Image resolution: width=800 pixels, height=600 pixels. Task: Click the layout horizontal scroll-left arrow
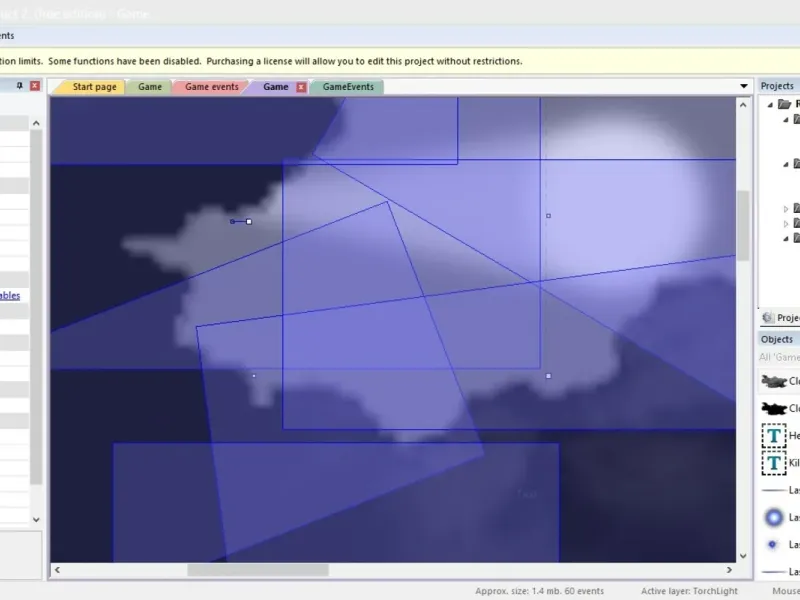[57, 570]
